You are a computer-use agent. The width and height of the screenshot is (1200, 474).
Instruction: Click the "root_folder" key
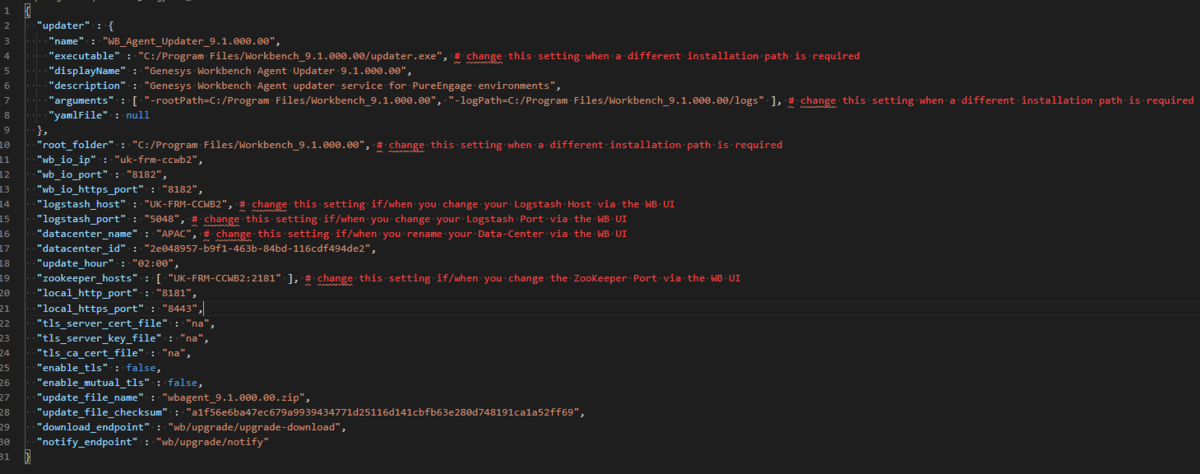[77, 145]
